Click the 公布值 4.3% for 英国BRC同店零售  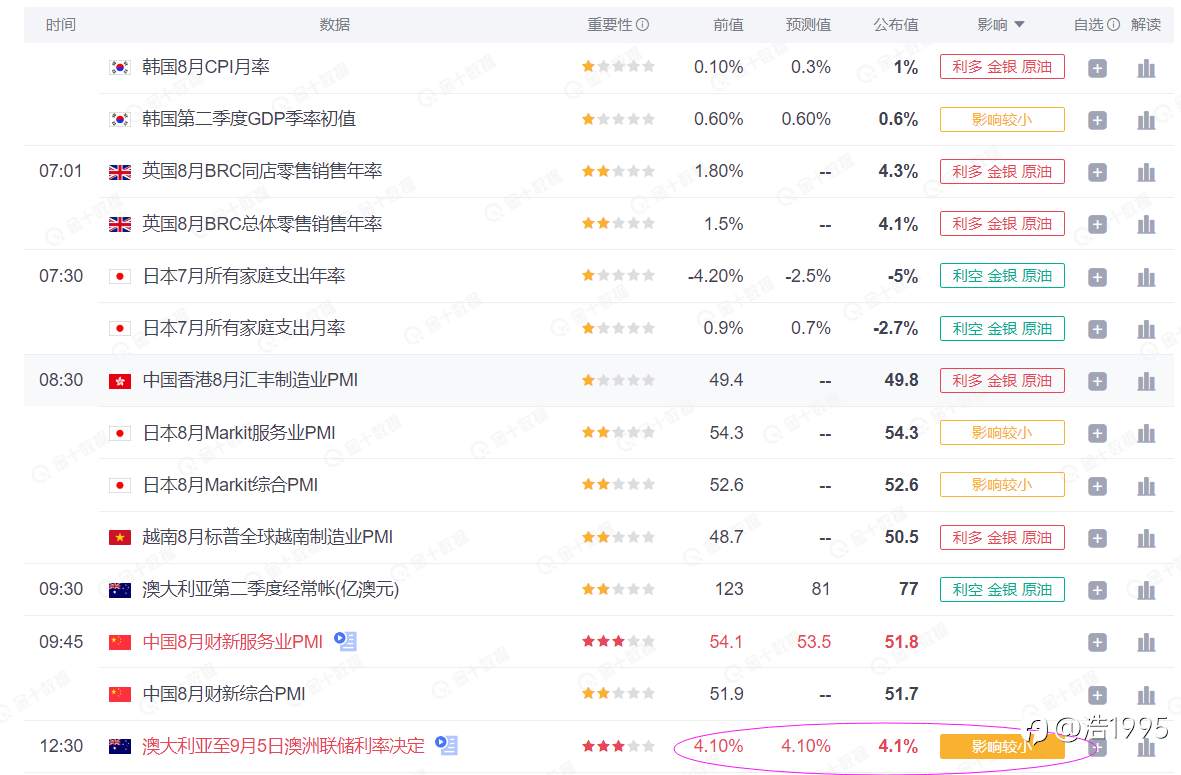click(898, 171)
